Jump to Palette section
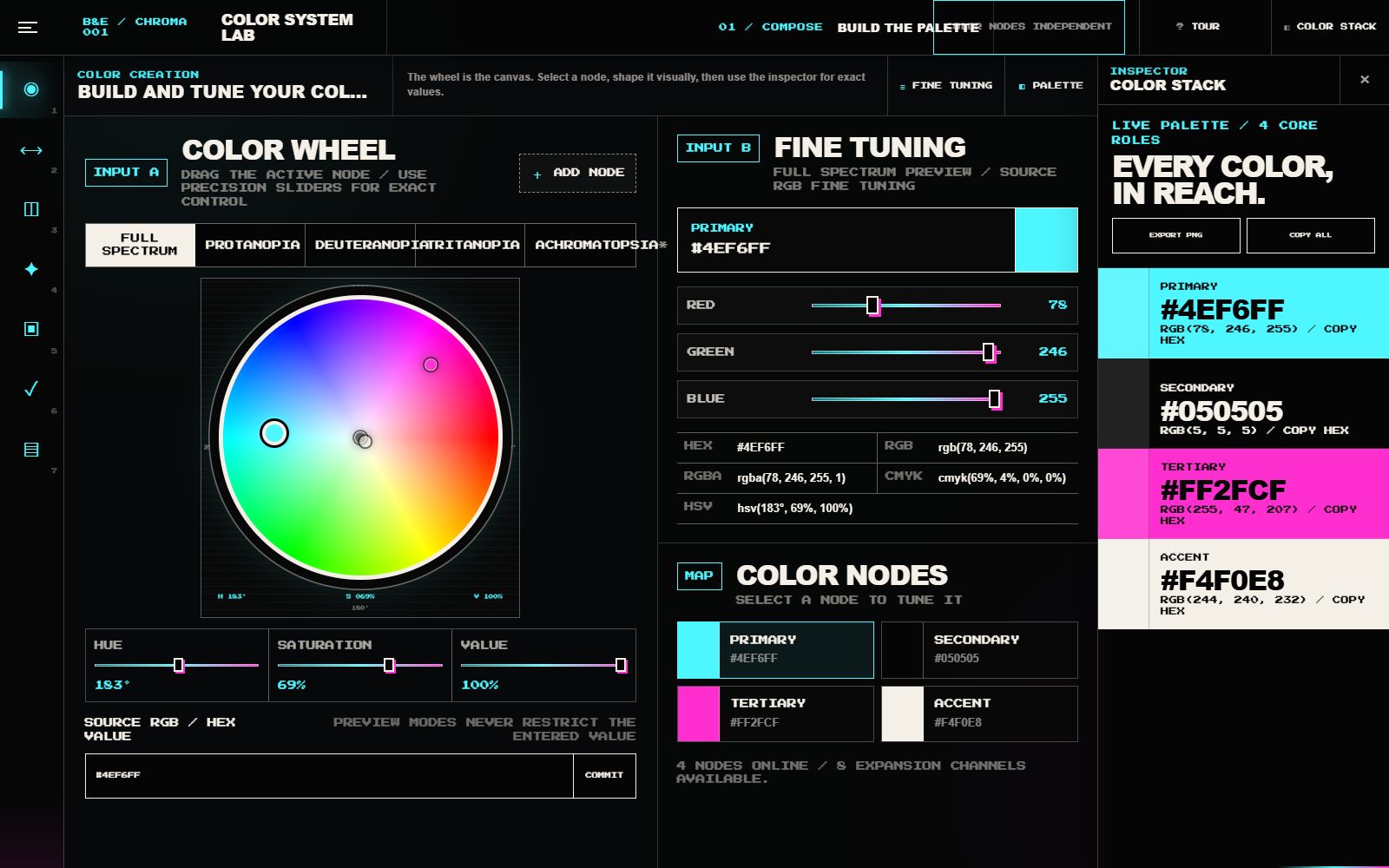The height and width of the screenshot is (868, 1389). [1051, 86]
